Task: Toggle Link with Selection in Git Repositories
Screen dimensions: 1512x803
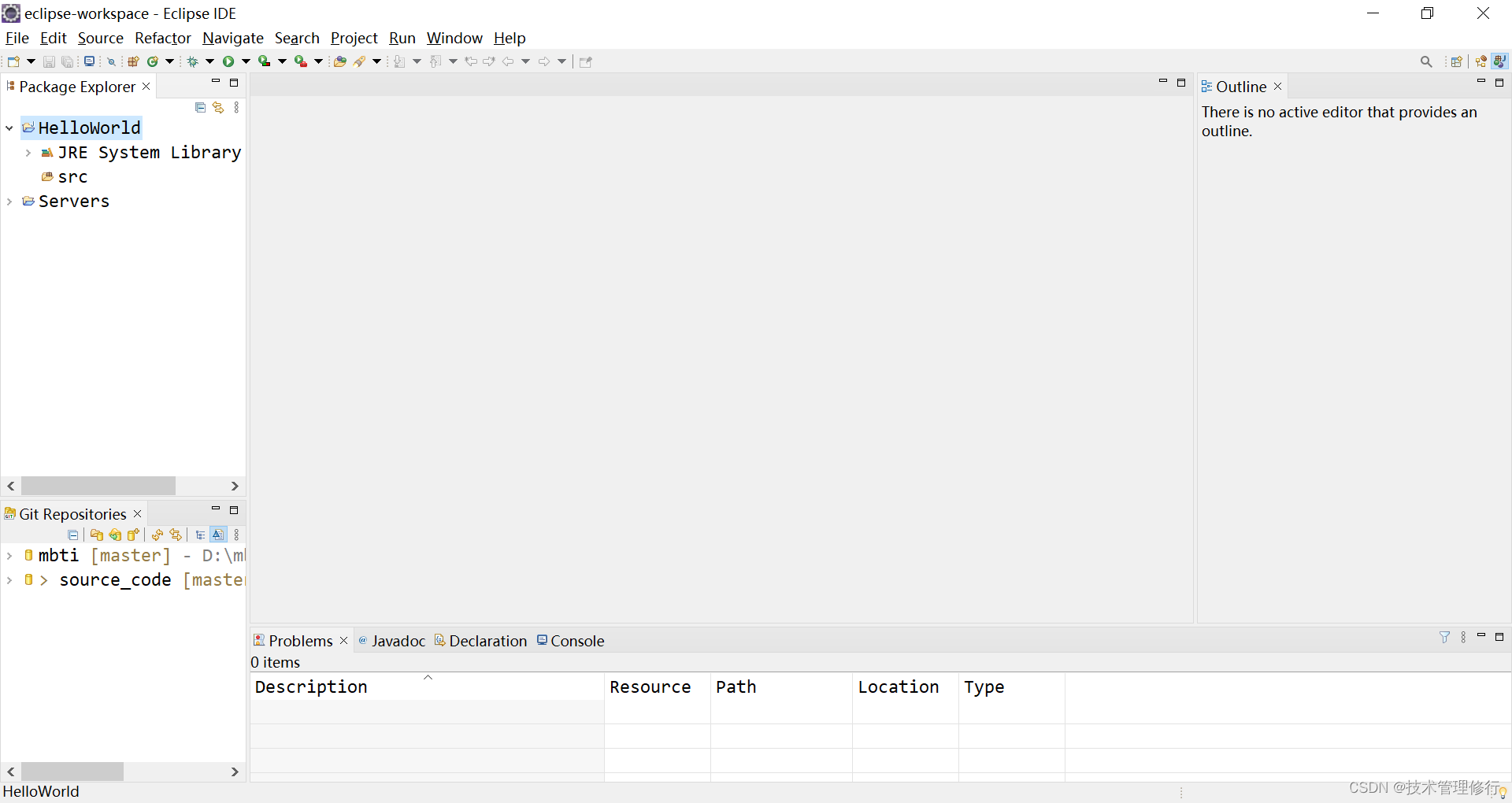Action: (x=176, y=535)
